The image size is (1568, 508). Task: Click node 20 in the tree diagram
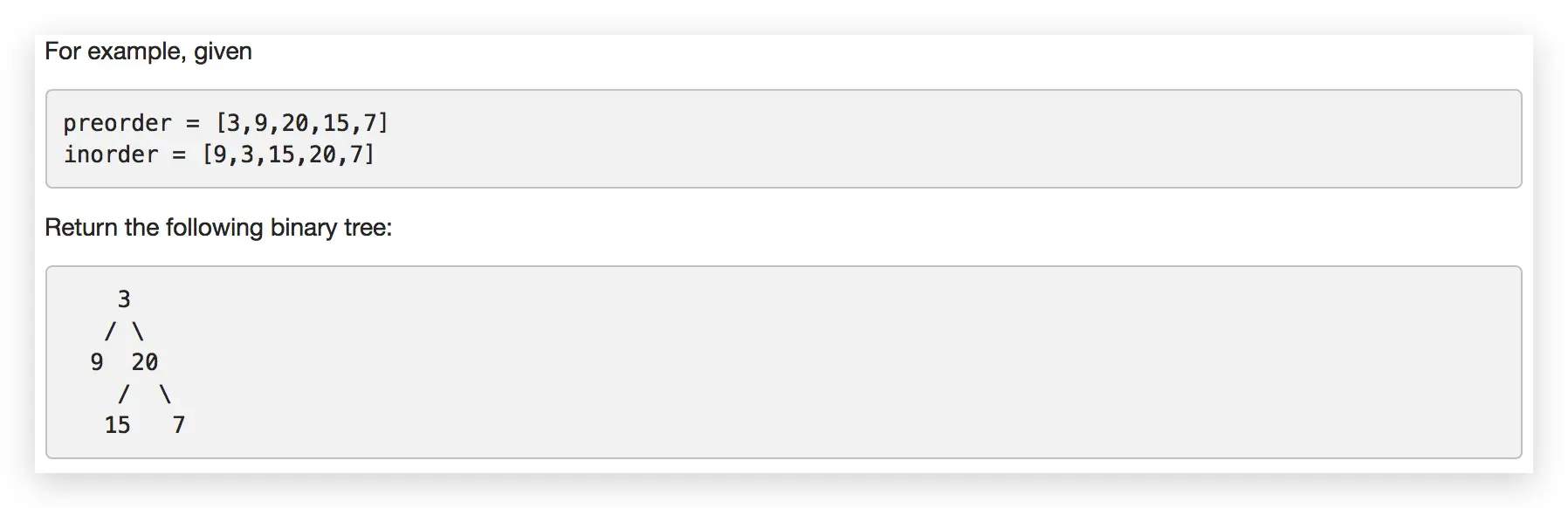pyautogui.click(x=145, y=362)
